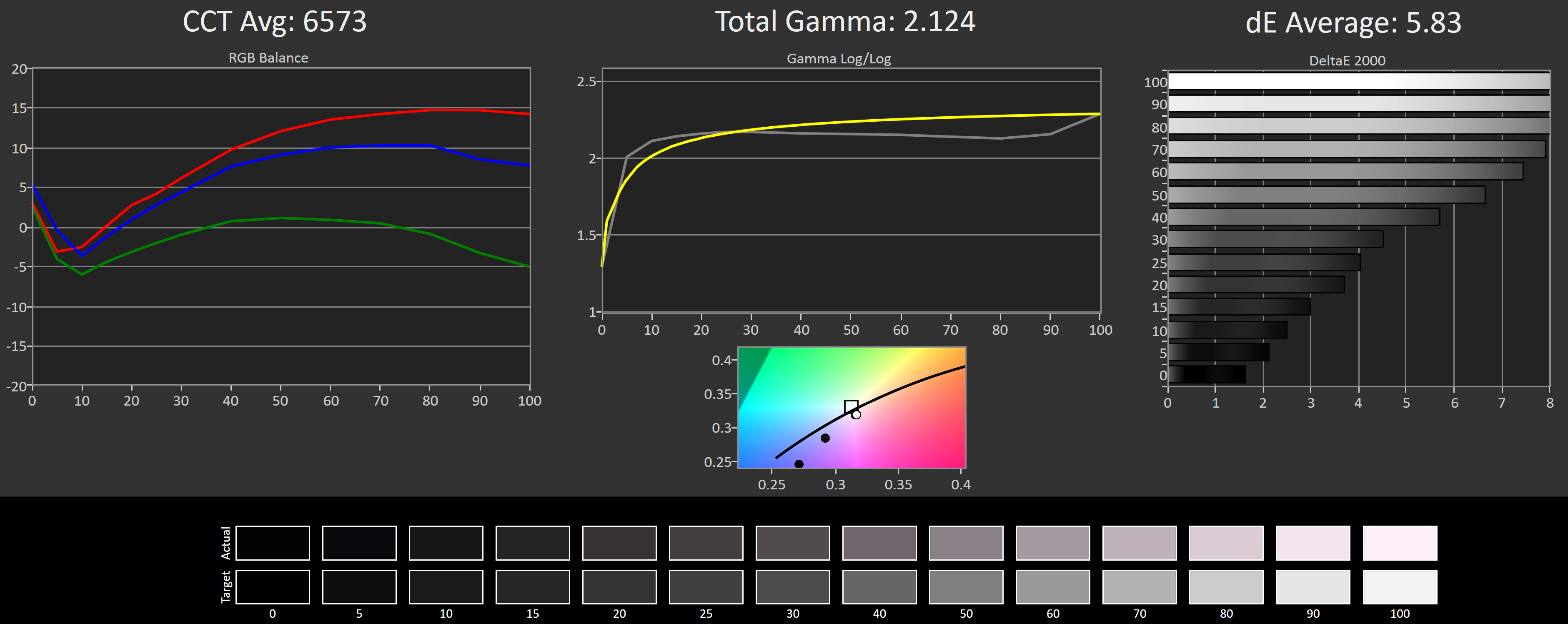Viewport: 1568px width, 624px height.
Task: Click the white square marker in CIE chart
Action: [851, 406]
